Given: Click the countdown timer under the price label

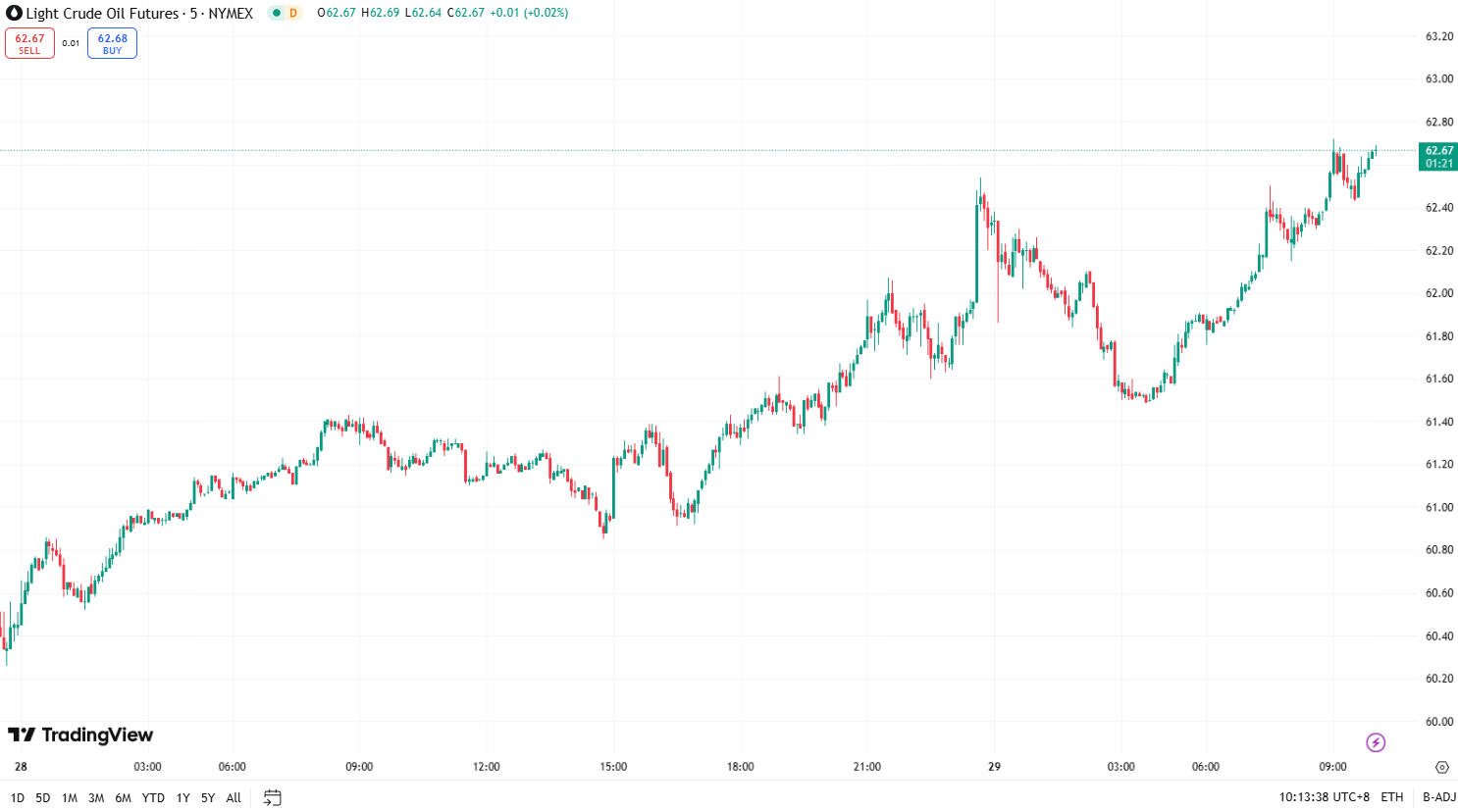Looking at the screenshot, I should click(1436, 163).
